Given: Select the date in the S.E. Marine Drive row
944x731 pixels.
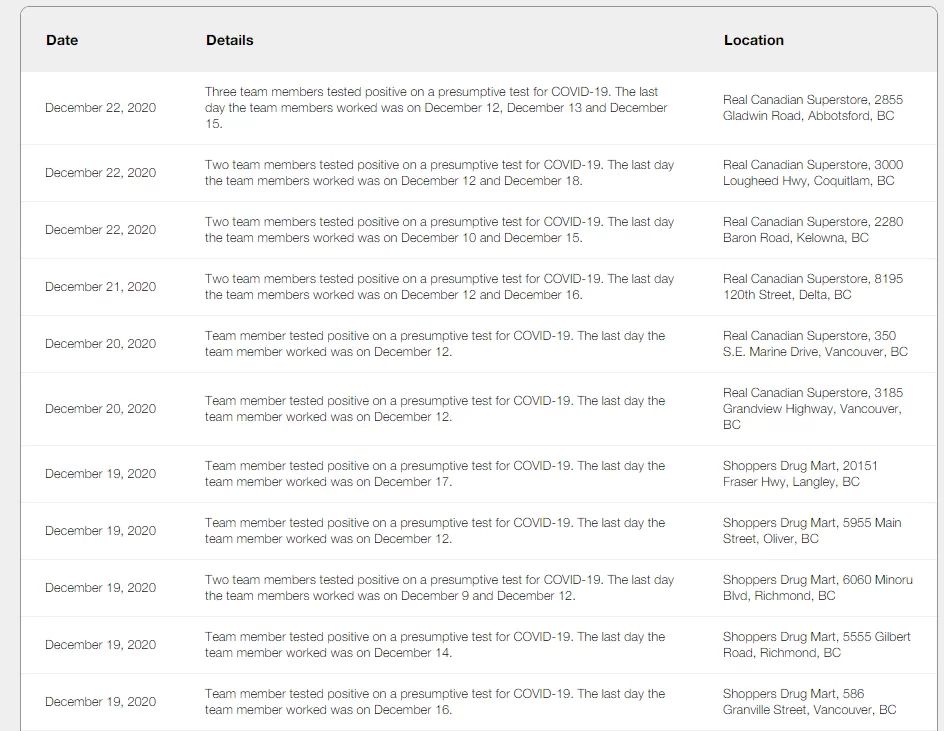Looking at the screenshot, I should pyautogui.click(x=101, y=344).
